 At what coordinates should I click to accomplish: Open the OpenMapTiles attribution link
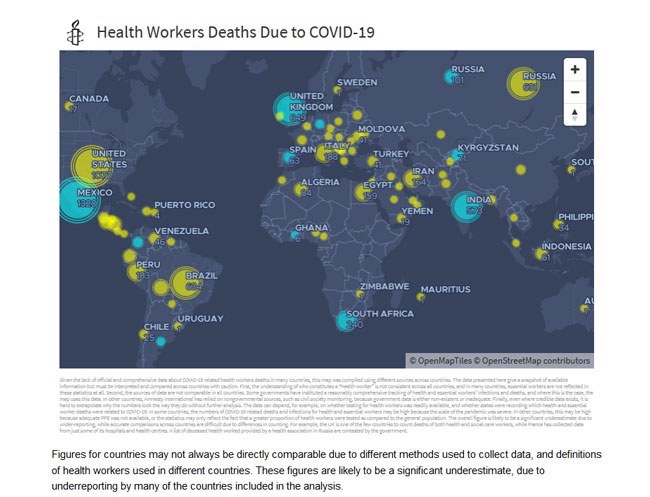440,360
